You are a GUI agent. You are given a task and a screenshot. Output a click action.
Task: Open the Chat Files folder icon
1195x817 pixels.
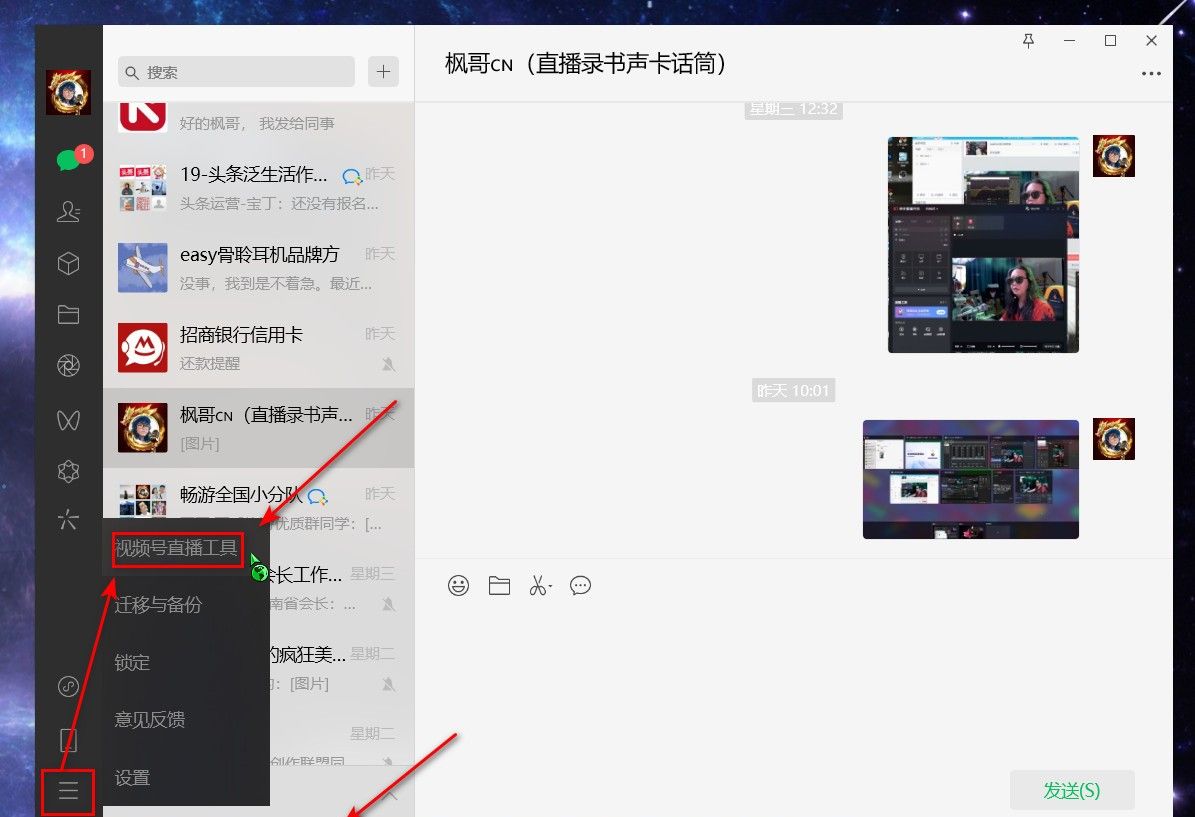pyautogui.click(x=68, y=314)
